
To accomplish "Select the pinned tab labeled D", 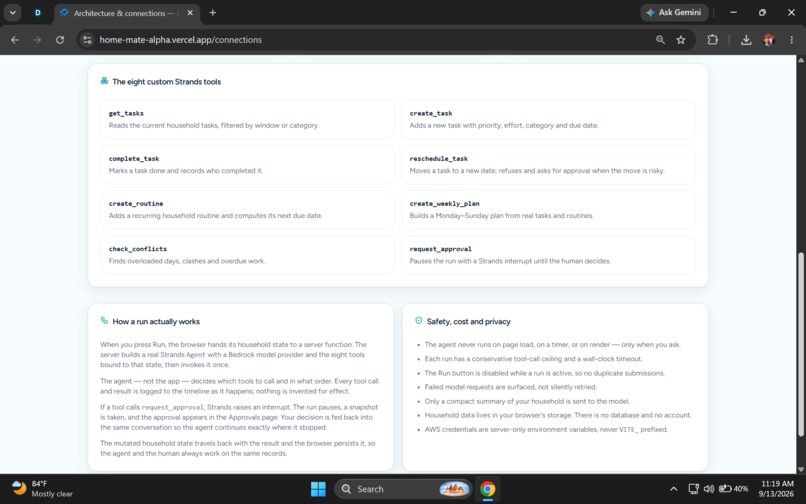I will 38,13.
